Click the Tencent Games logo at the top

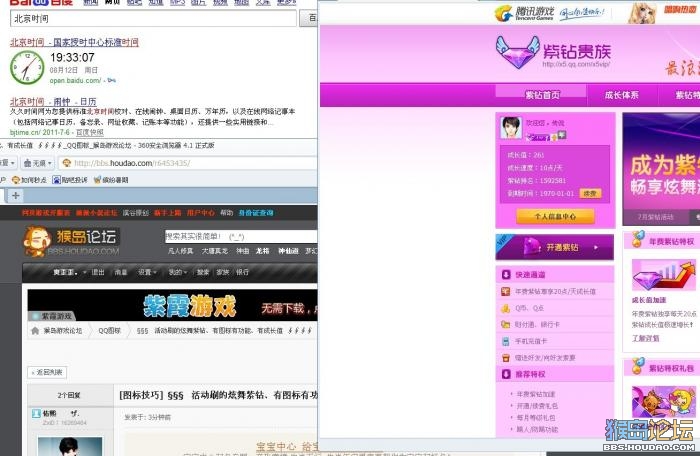click(525, 13)
